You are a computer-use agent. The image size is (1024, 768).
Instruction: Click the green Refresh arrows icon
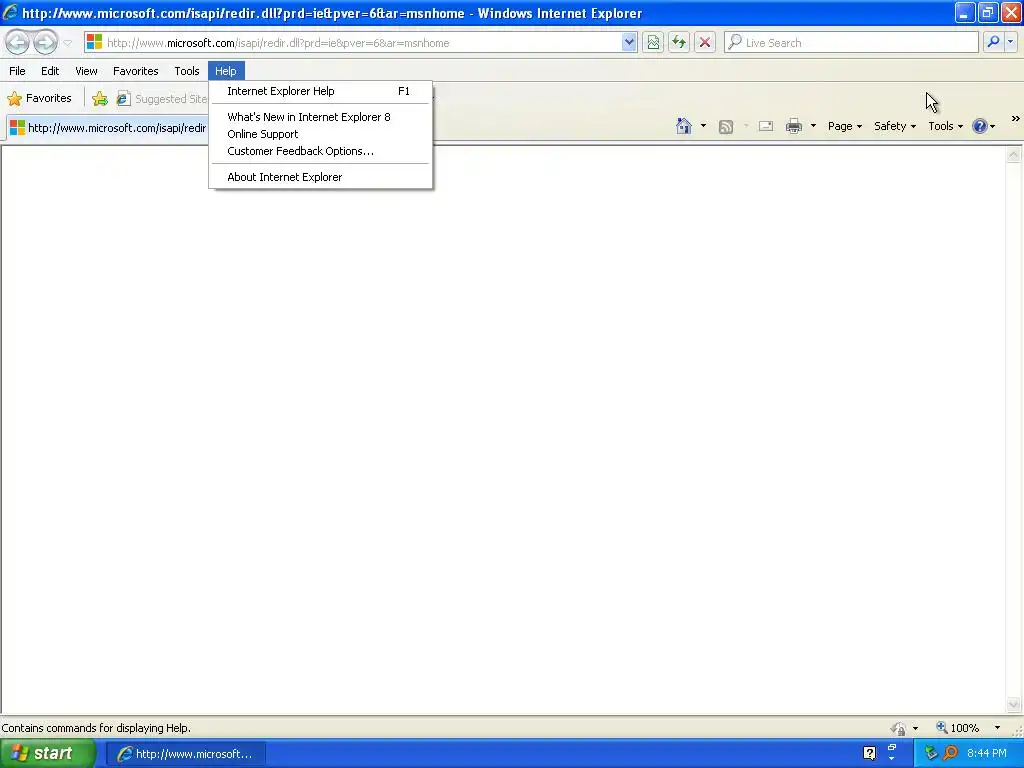point(679,42)
